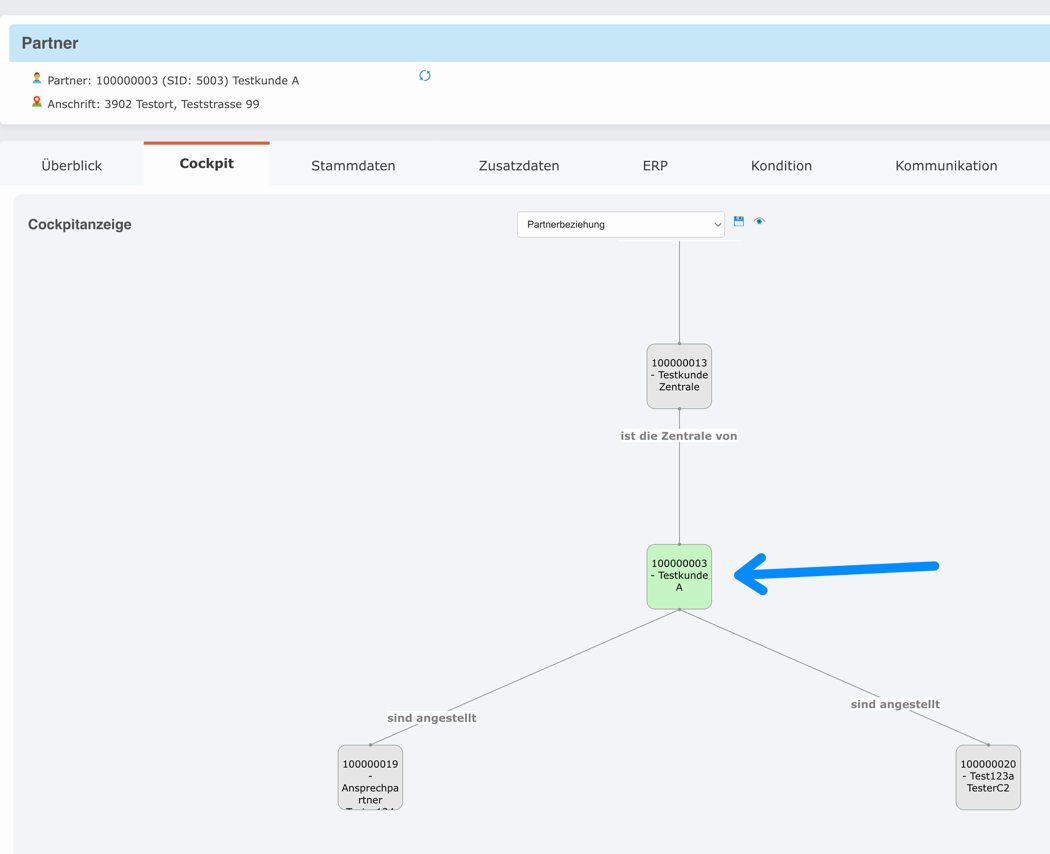This screenshot has width=1050, height=854.
Task: Select node 100000019 Ansprechpartner
Action: click(370, 777)
